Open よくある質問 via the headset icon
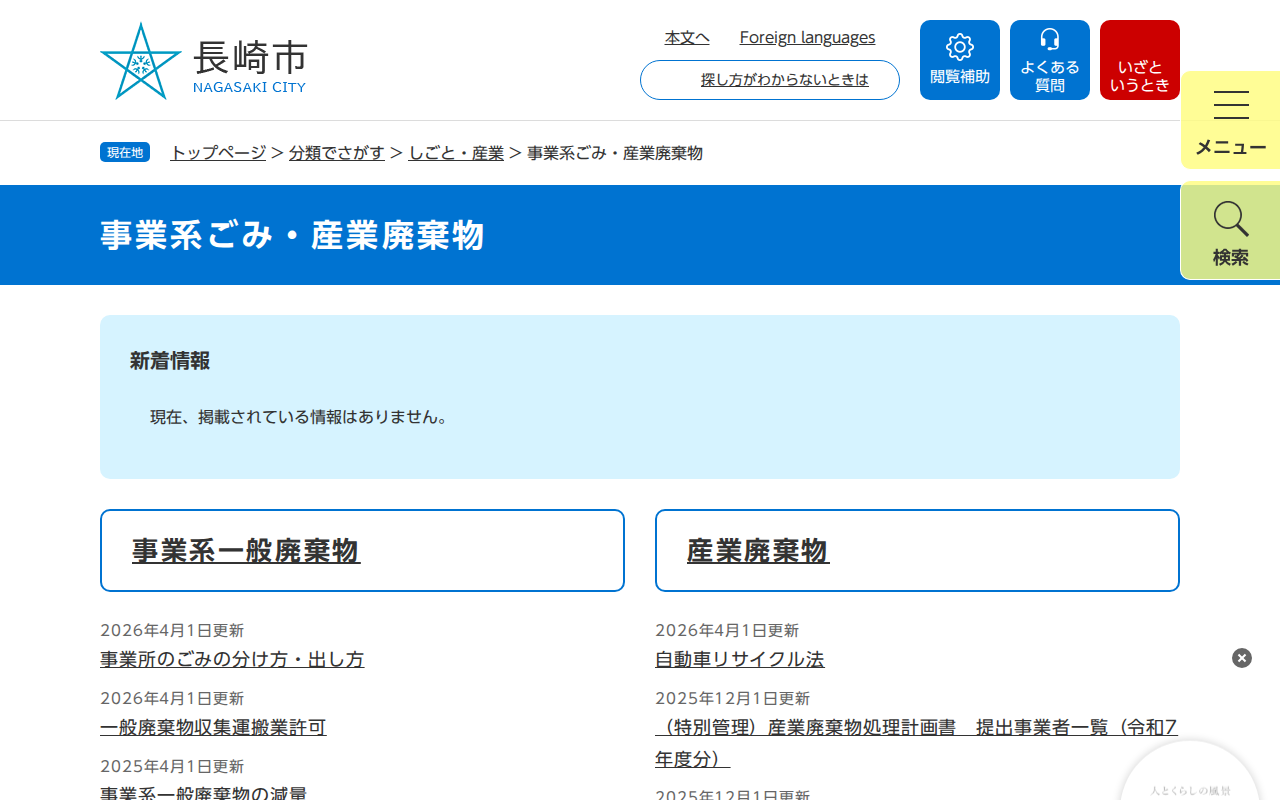The height and width of the screenshot is (800, 1280). (1049, 60)
